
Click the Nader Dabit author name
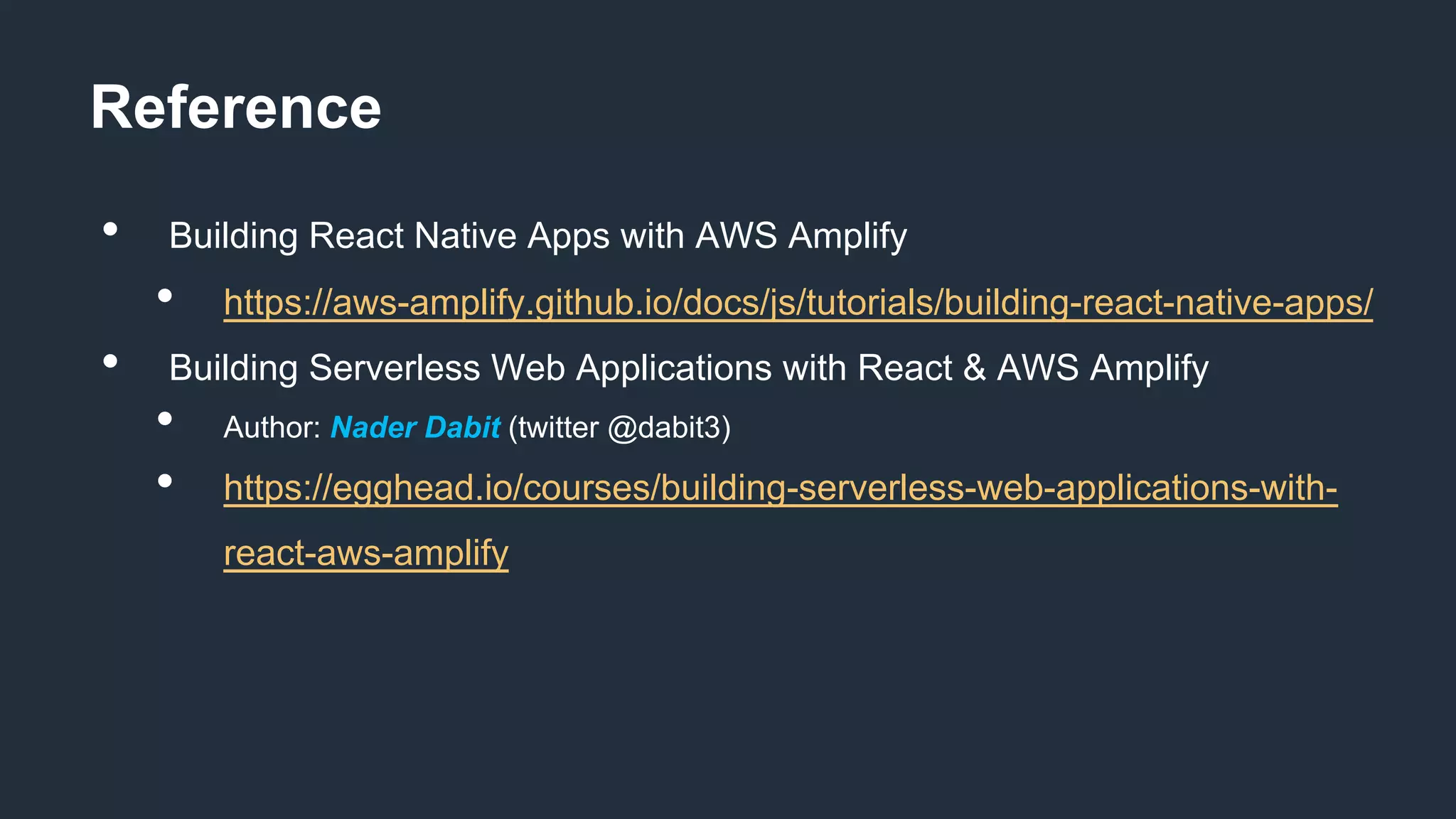[x=416, y=427]
